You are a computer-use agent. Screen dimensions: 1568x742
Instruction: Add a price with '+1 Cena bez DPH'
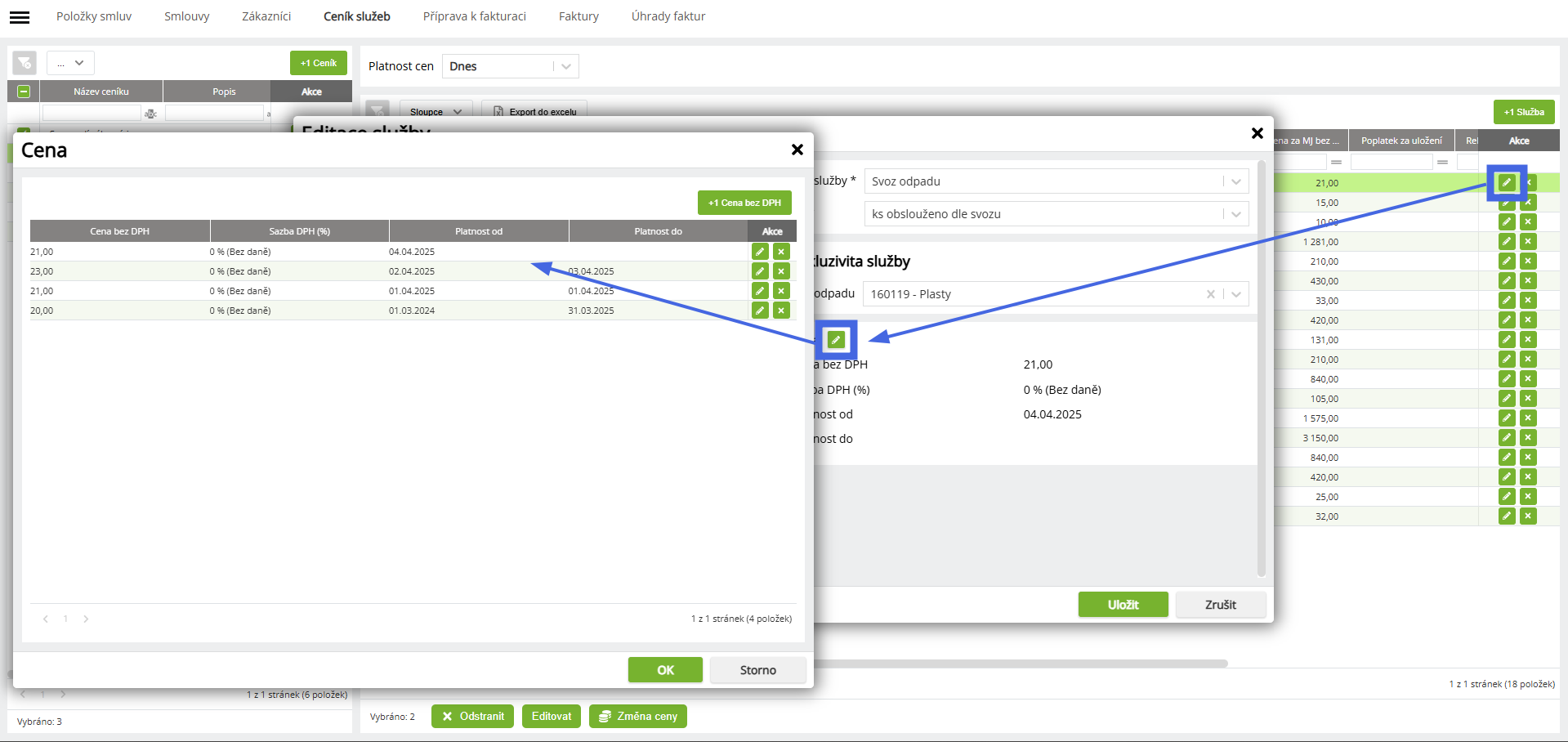pos(744,203)
